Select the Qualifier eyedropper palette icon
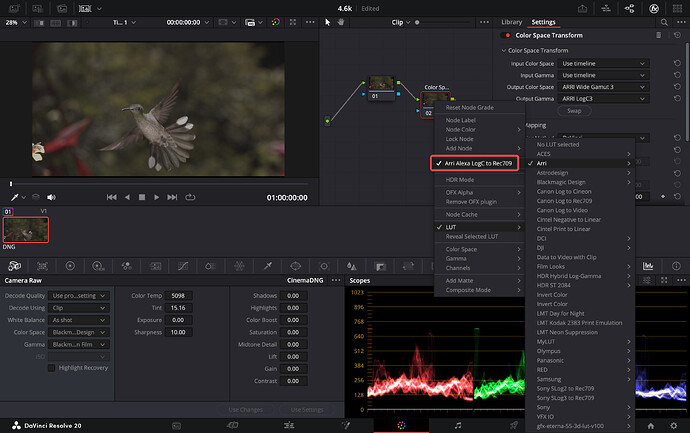The width and height of the screenshot is (690, 433). point(268,266)
